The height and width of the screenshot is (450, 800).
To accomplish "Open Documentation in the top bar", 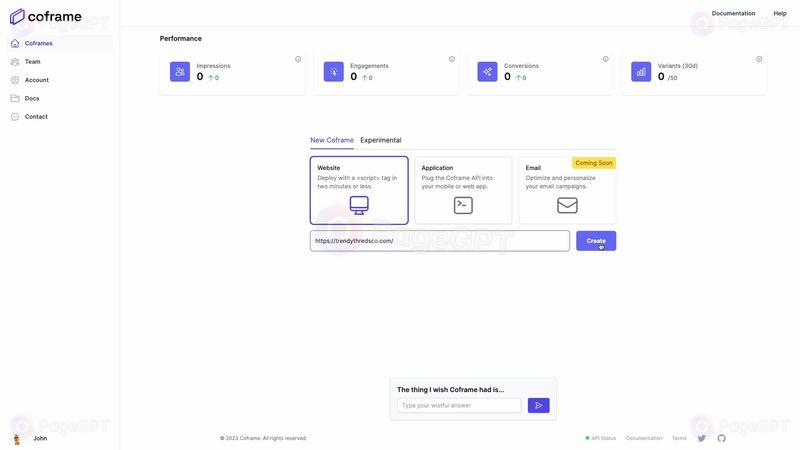I will pos(733,14).
